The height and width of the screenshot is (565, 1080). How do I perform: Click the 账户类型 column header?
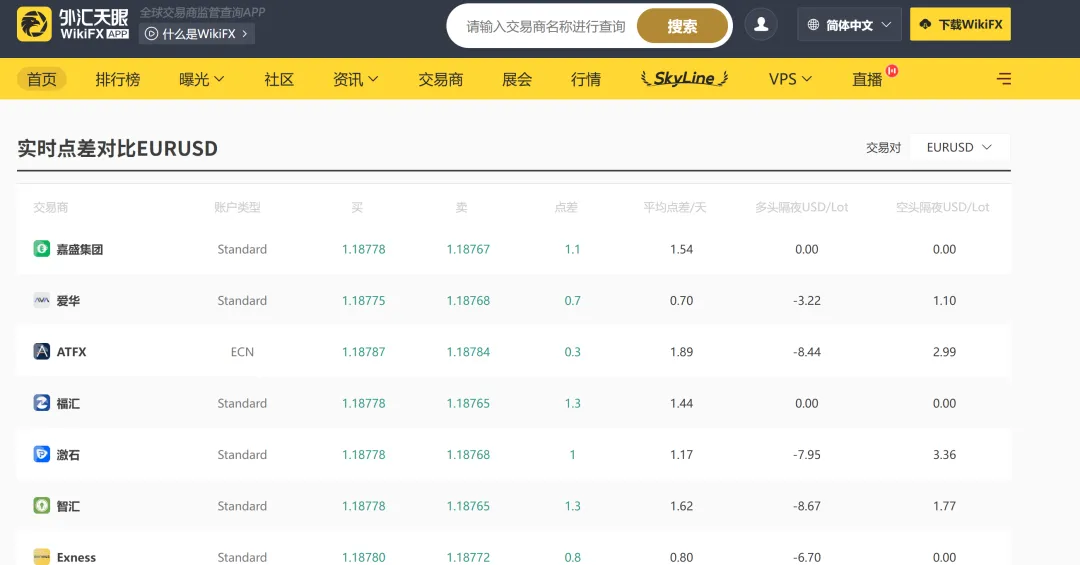point(238,207)
